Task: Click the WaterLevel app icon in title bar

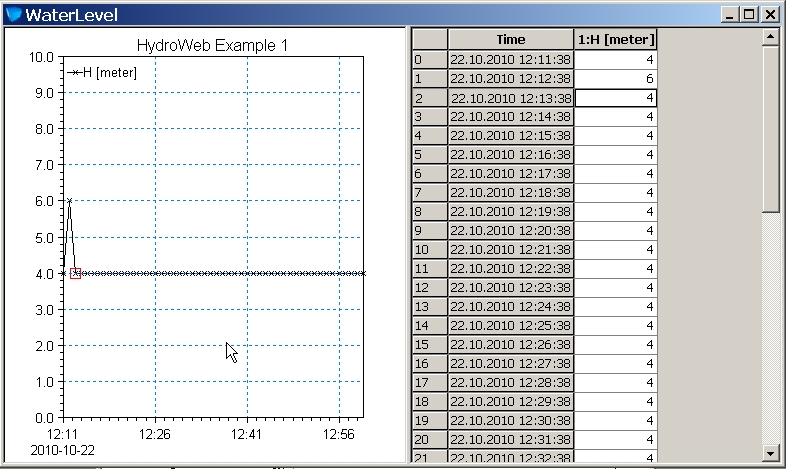Action: pyautogui.click(x=13, y=14)
